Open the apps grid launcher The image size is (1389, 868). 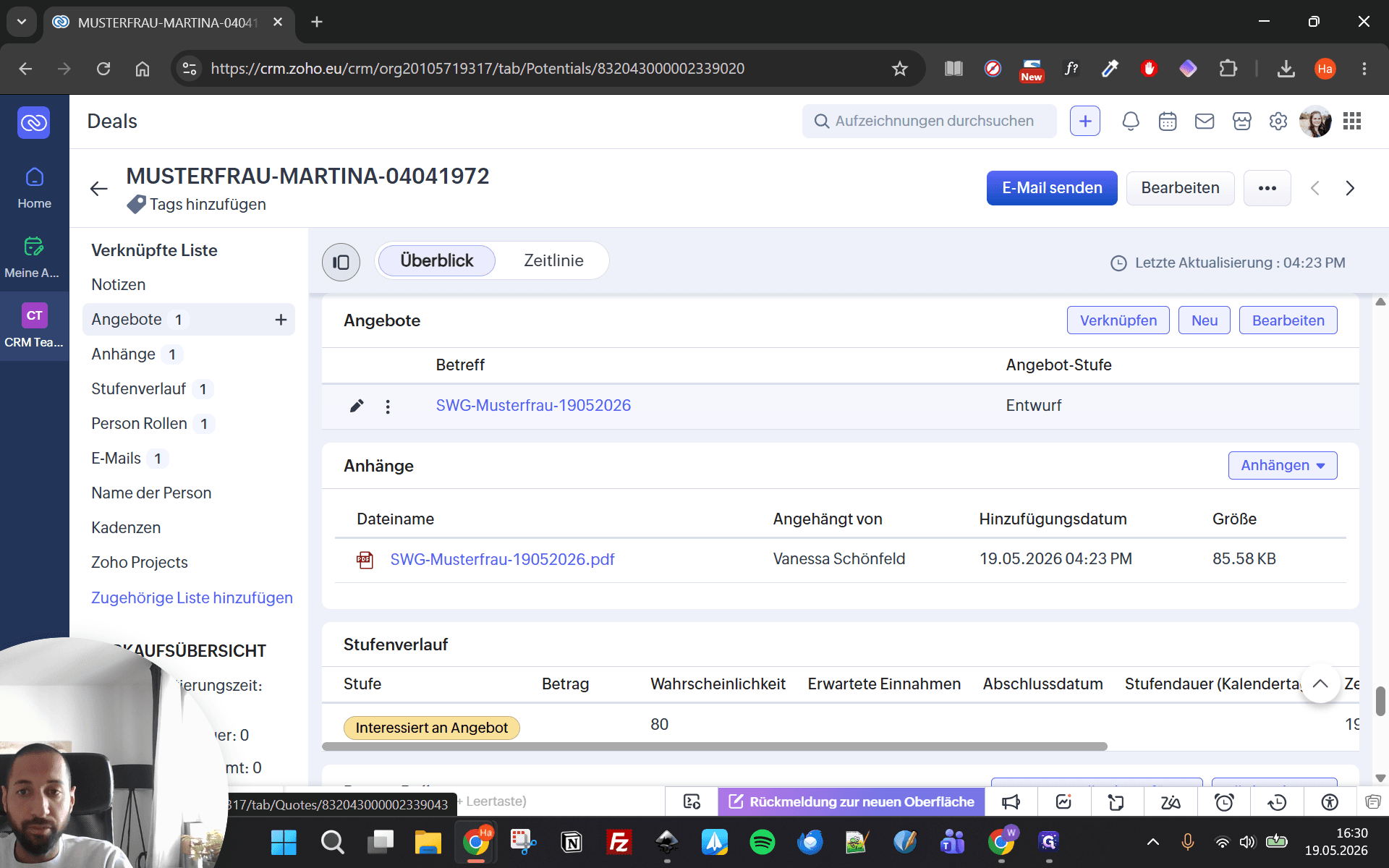click(1352, 122)
